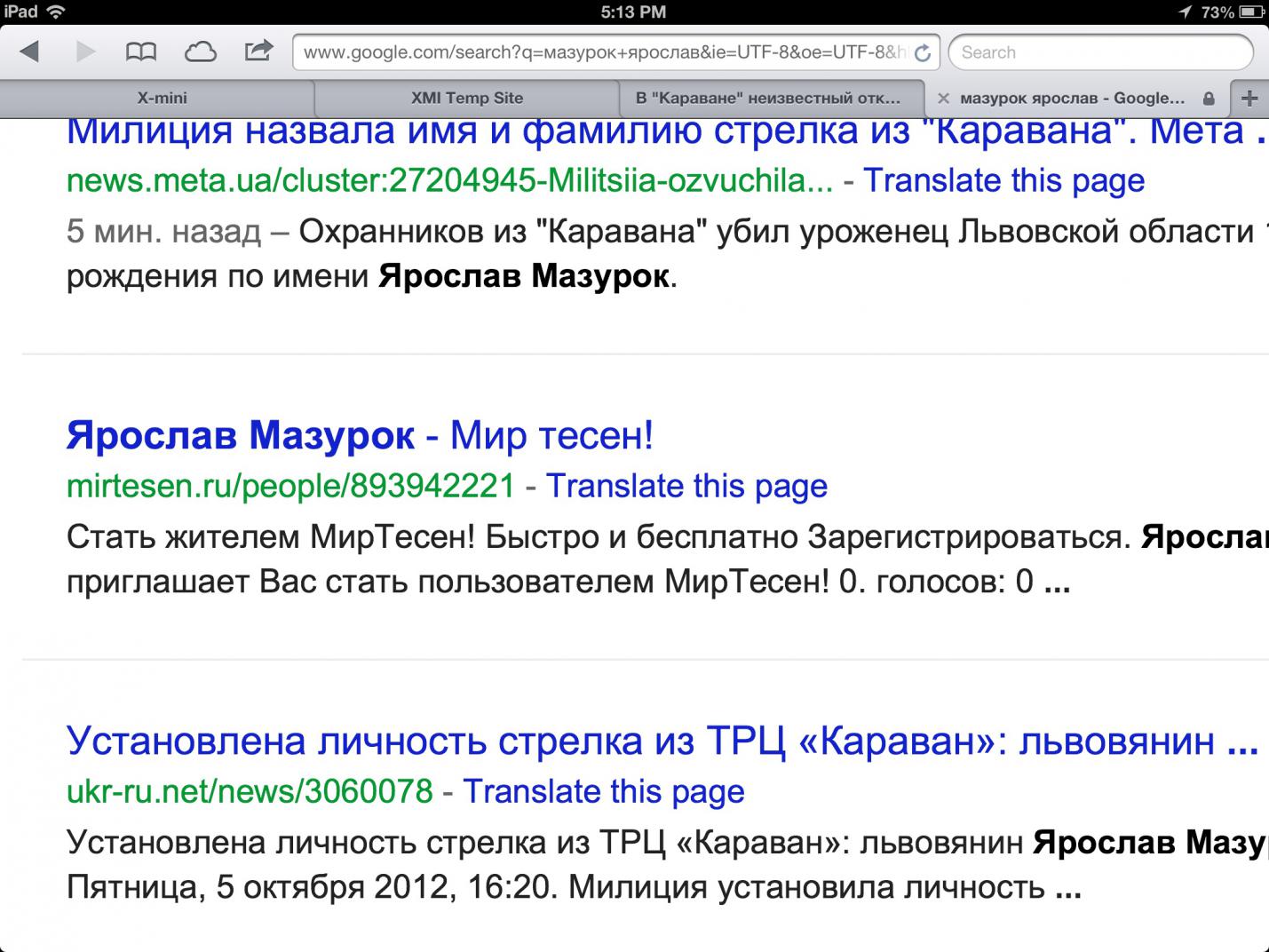Open a new tab with plus button
Image resolution: width=1269 pixels, height=952 pixels.
point(1249,99)
